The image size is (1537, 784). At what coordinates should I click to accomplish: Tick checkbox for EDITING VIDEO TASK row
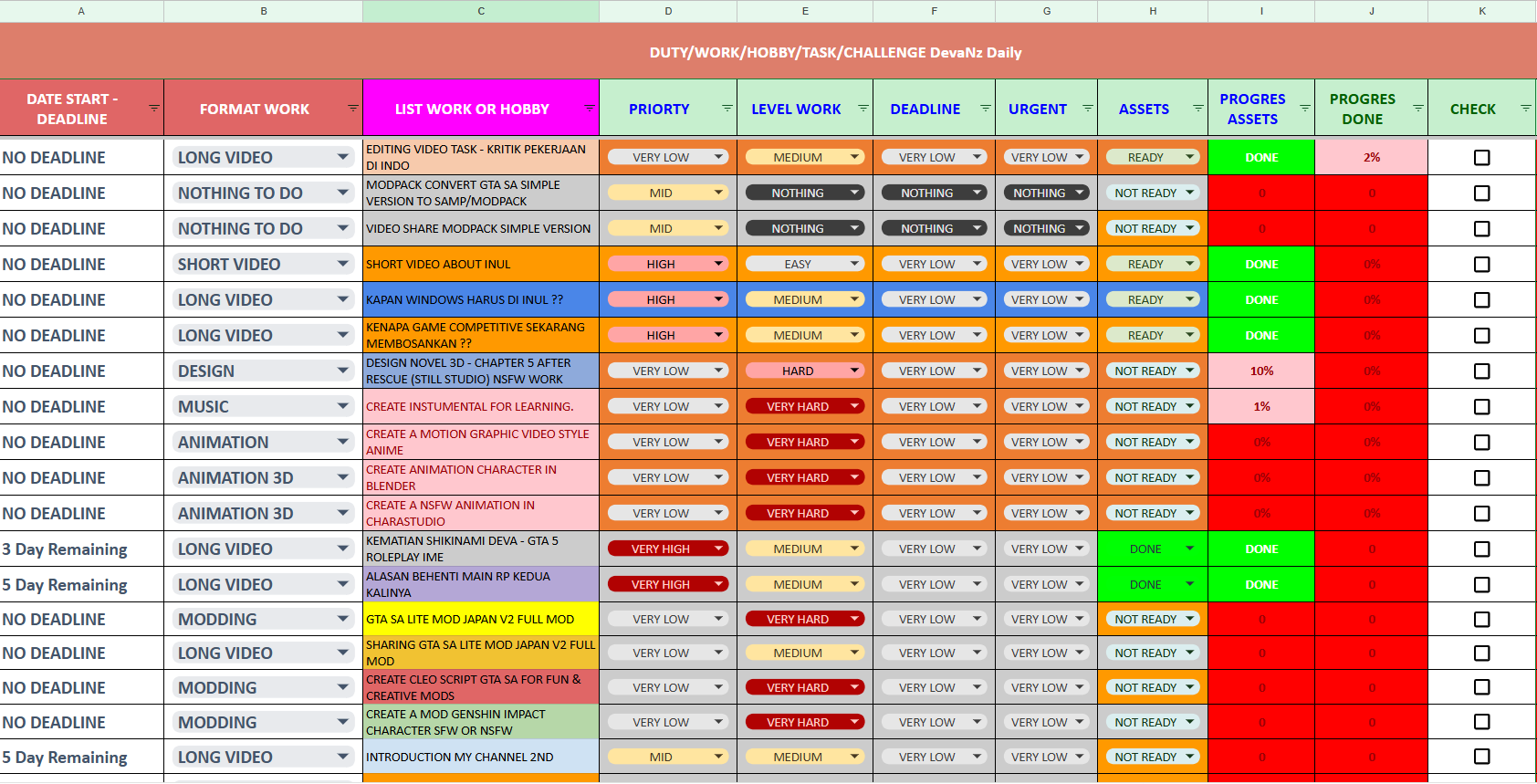pos(1481,158)
